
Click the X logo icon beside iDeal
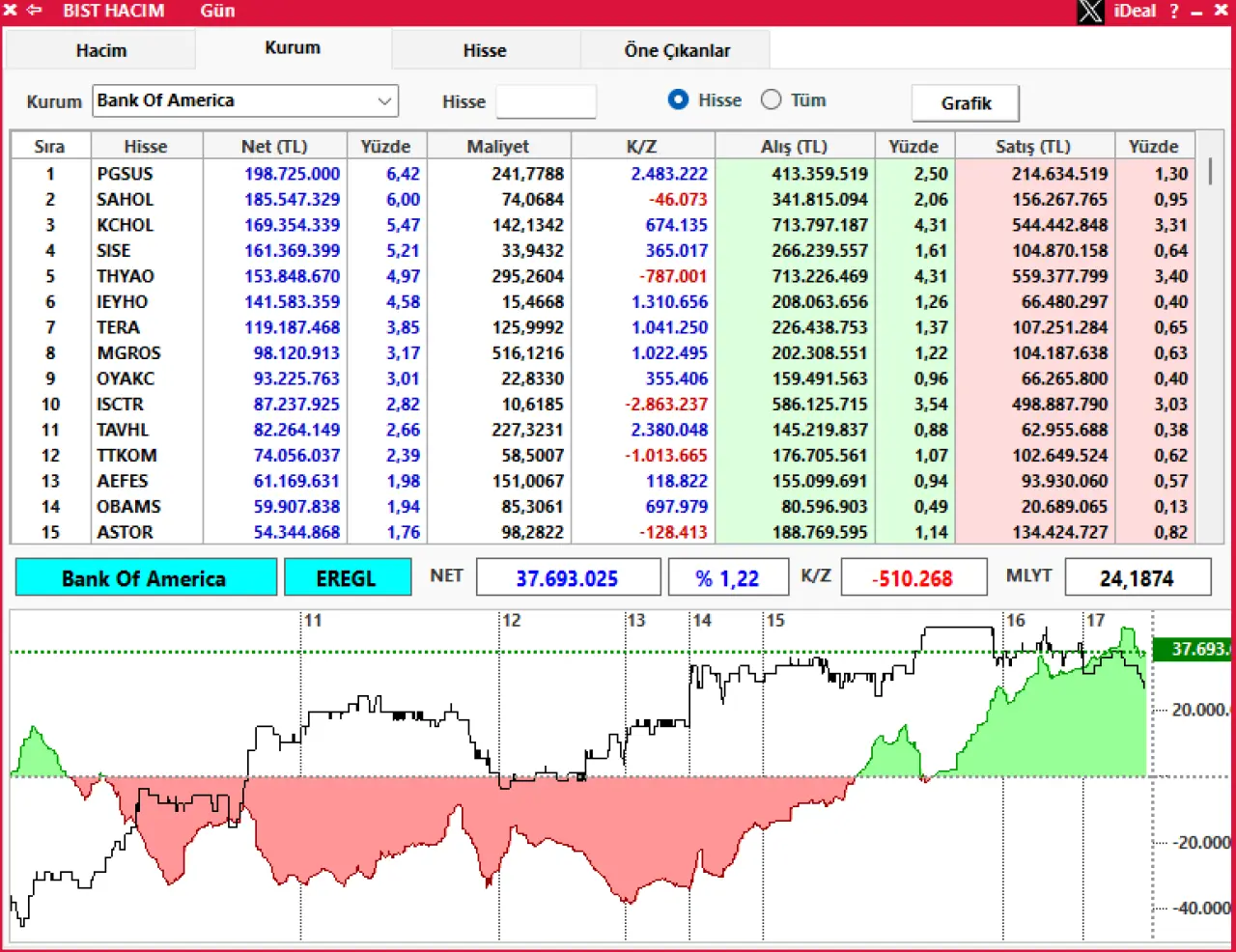coord(1090,12)
